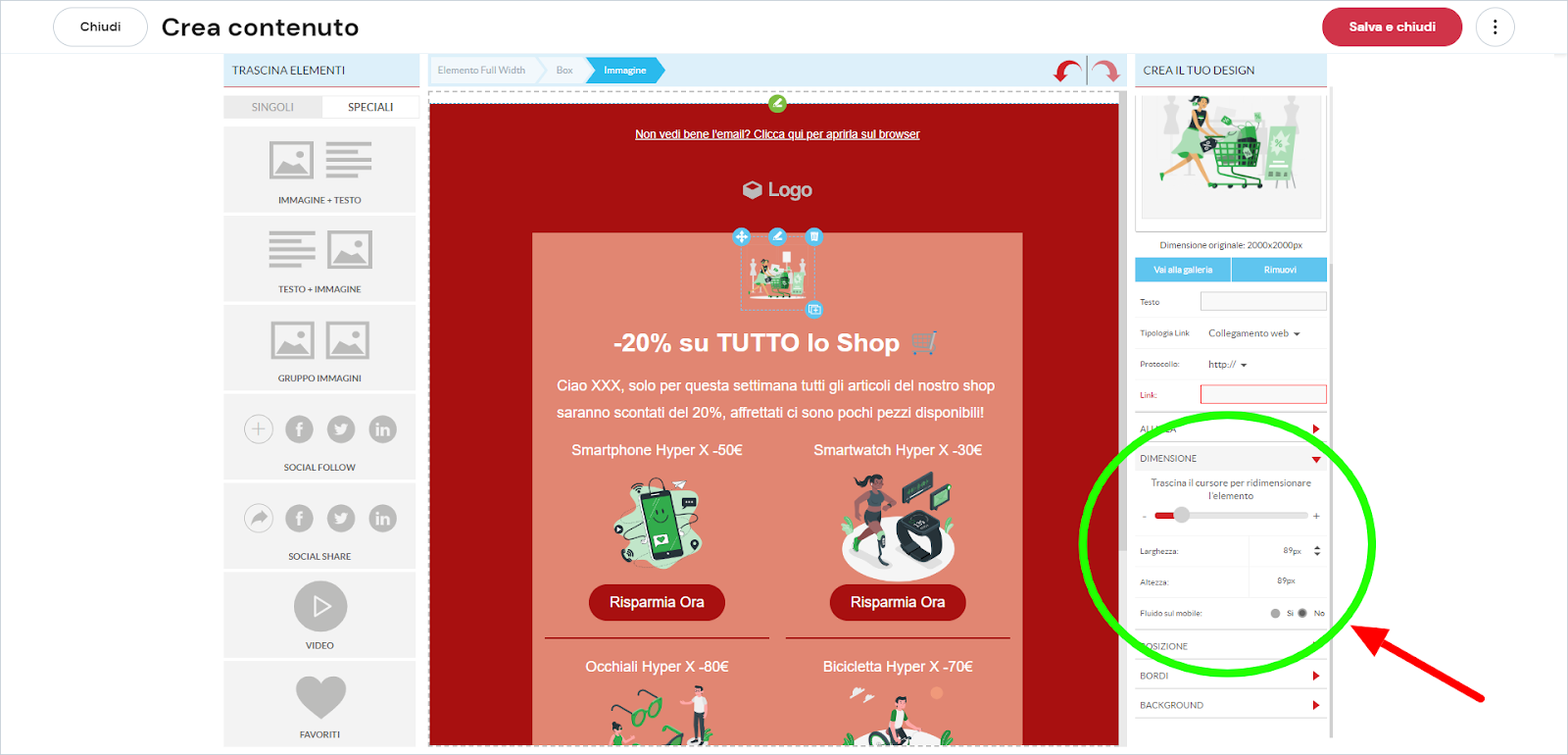1568x755 pixels.
Task: Select 'No' for Fluido sul mobile
Action: (x=1302, y=613)
